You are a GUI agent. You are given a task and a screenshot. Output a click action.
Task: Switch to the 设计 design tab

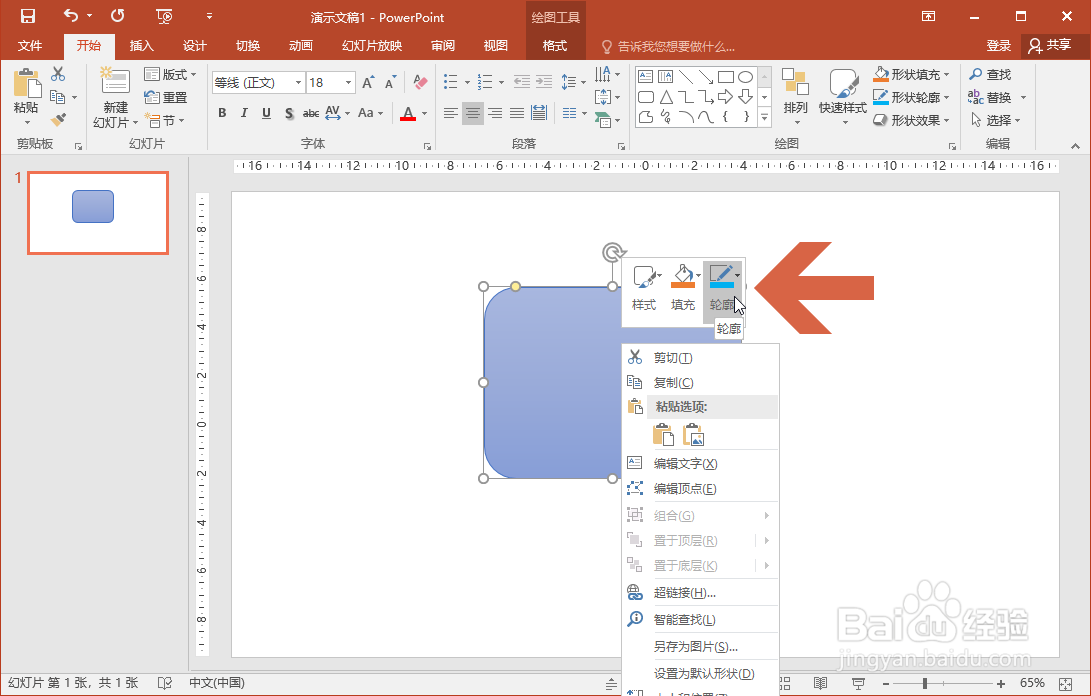[195, 46]
